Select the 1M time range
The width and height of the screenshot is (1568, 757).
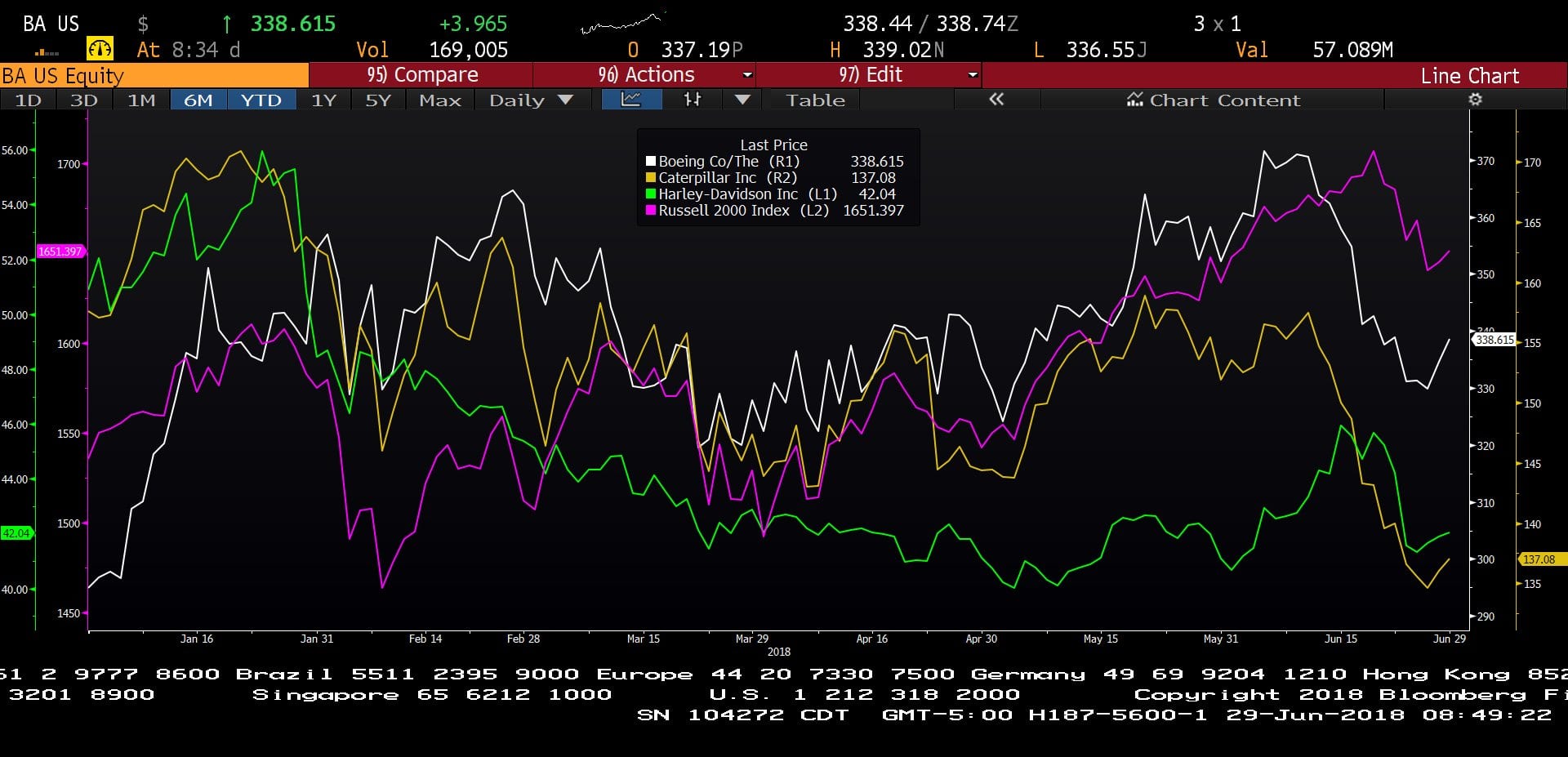click(141, 100)
